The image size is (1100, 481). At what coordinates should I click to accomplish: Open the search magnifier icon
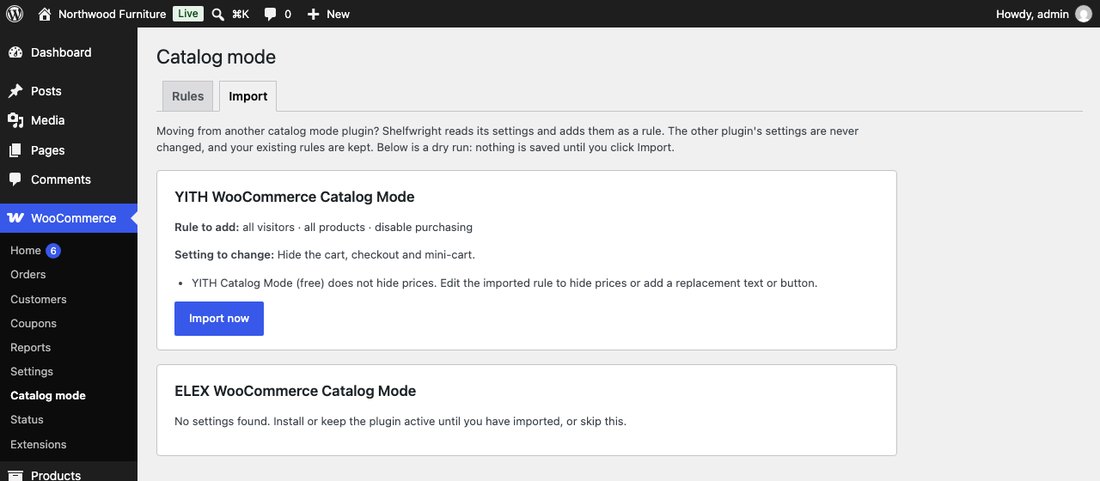point(218,14)
